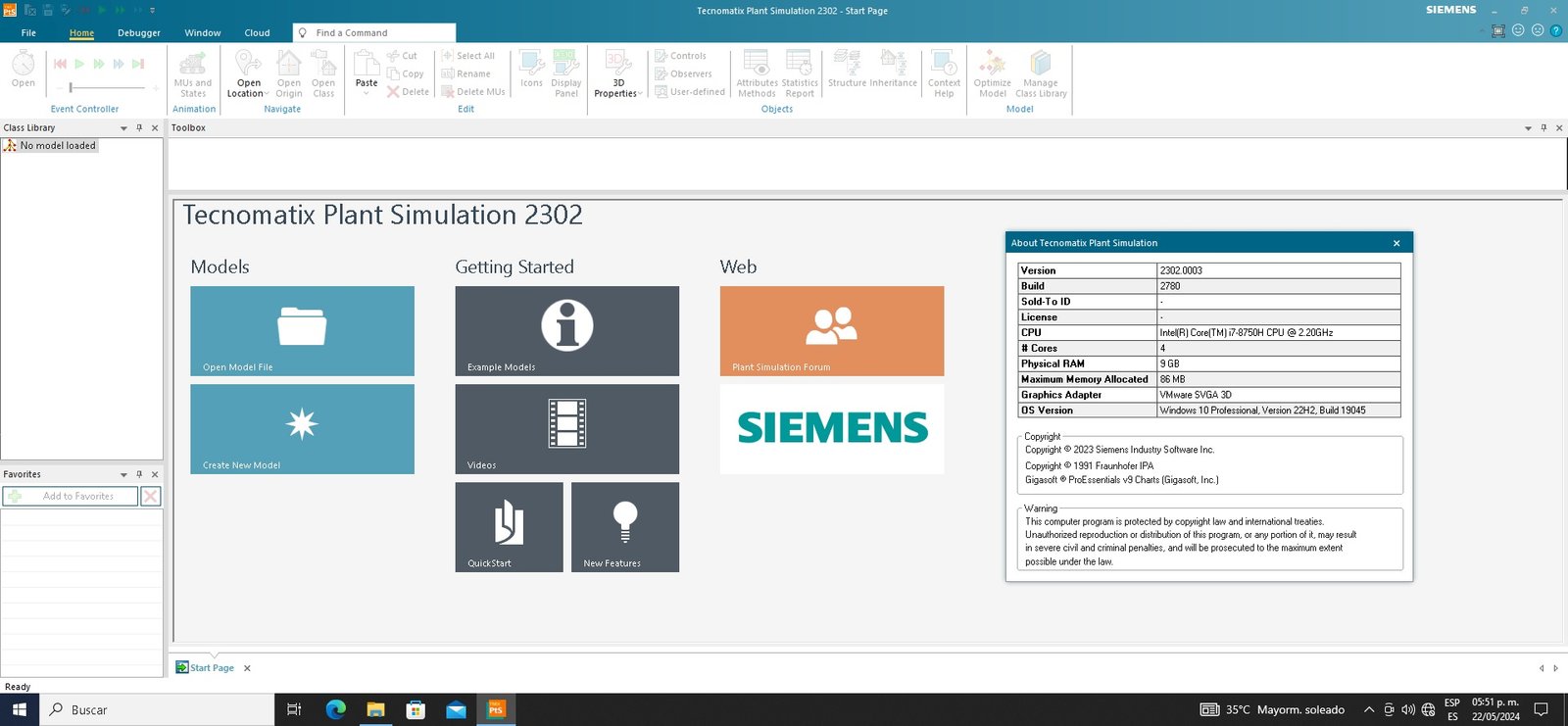This screenshot has height=726, width=1568.
Task: Click the Reset simulation red rewind button
Action: tap(60, 64)
